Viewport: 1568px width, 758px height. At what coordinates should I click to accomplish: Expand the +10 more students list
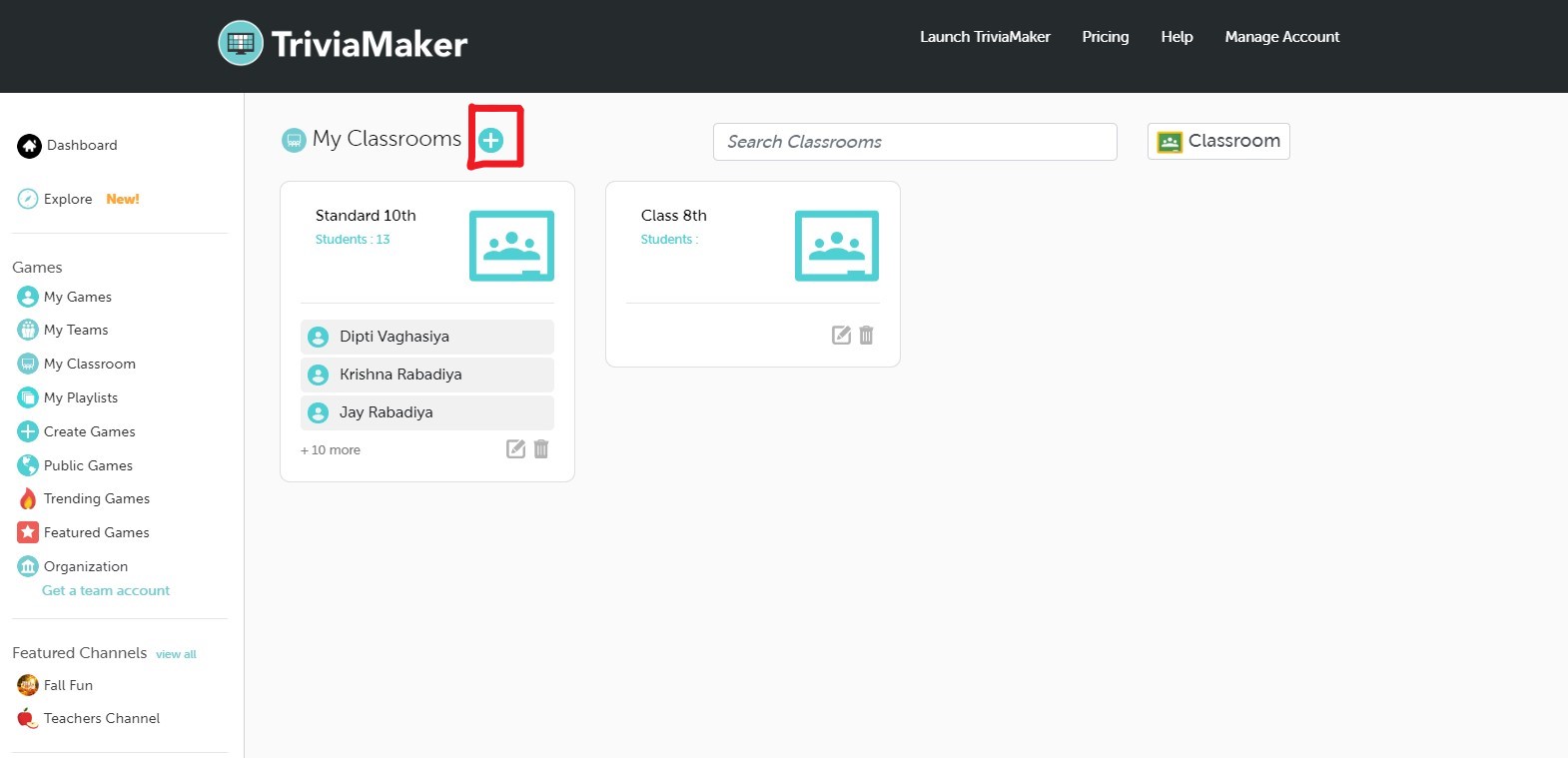click(x=331, y=450)
